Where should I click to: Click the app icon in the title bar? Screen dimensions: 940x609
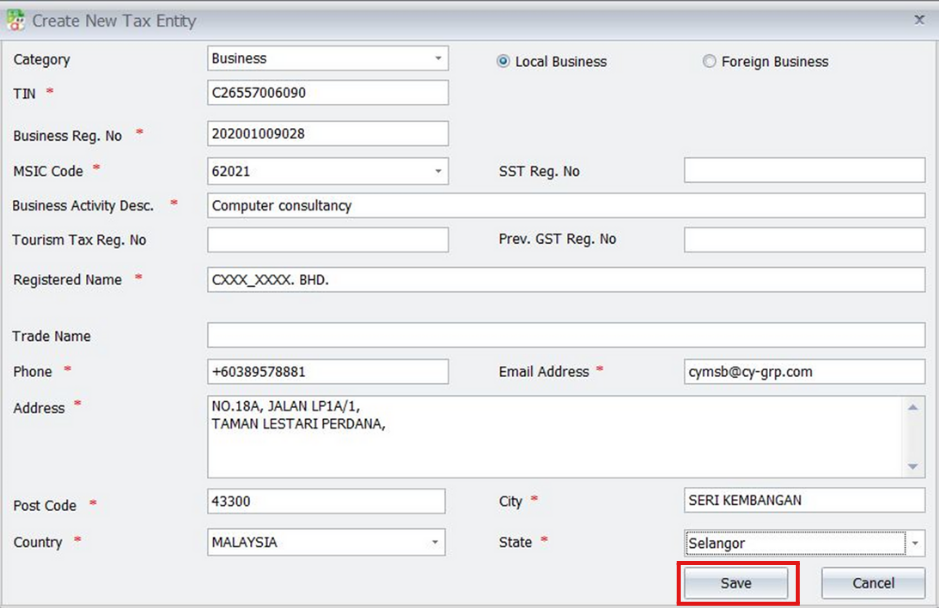(15, 20)
